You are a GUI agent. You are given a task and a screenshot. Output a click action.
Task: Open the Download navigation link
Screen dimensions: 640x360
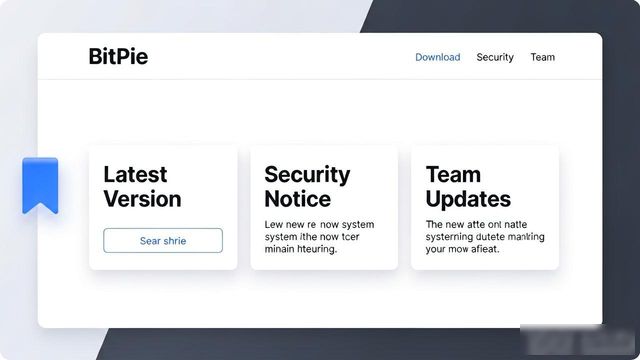(x=438, y=57)
